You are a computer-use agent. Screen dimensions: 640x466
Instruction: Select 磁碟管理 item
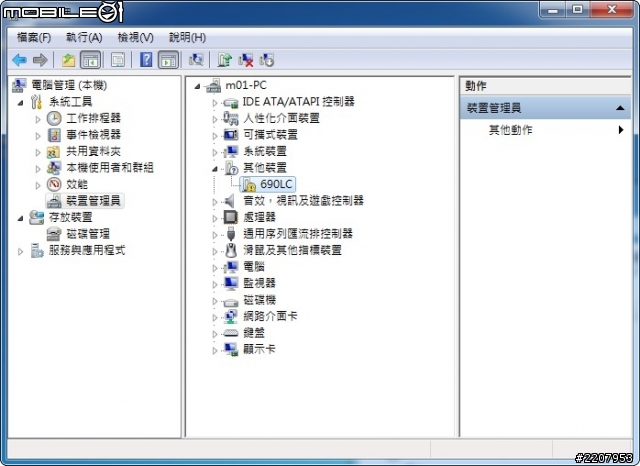point(88,234)
